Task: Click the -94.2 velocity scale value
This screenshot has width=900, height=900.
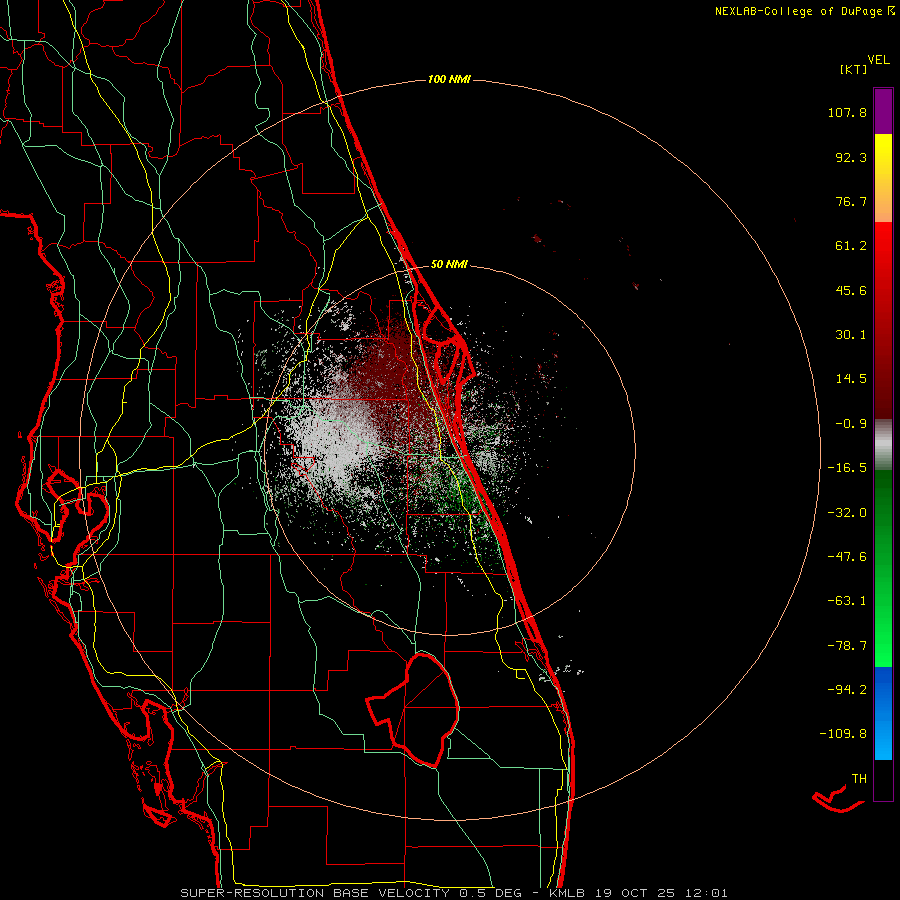Action: [847, 689]
